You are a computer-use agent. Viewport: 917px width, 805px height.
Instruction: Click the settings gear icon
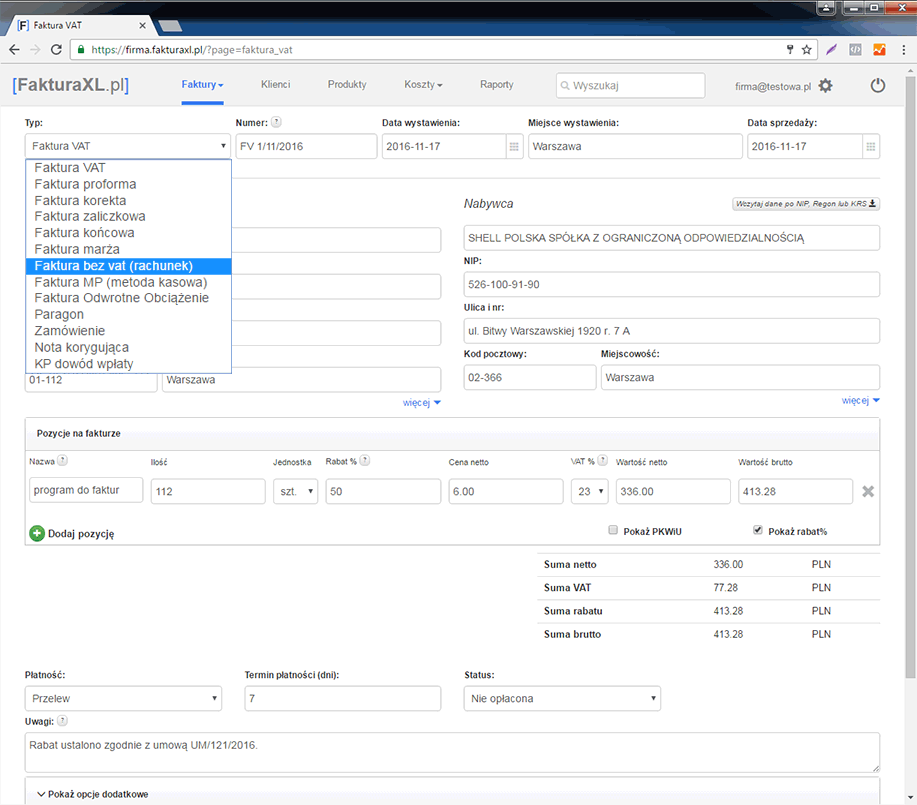pos(825,86)
